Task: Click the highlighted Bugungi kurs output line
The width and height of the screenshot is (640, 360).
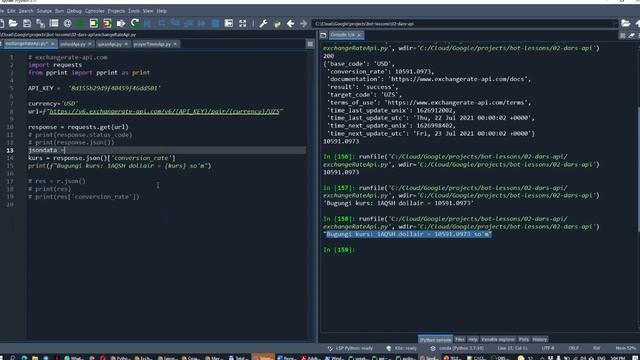Action: coord(409,234)
